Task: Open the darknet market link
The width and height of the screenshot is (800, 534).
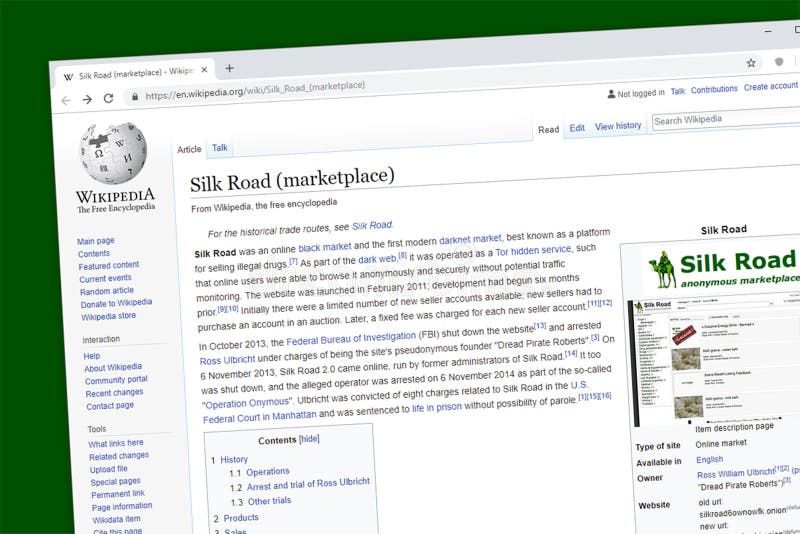Action: click(470, 239)
